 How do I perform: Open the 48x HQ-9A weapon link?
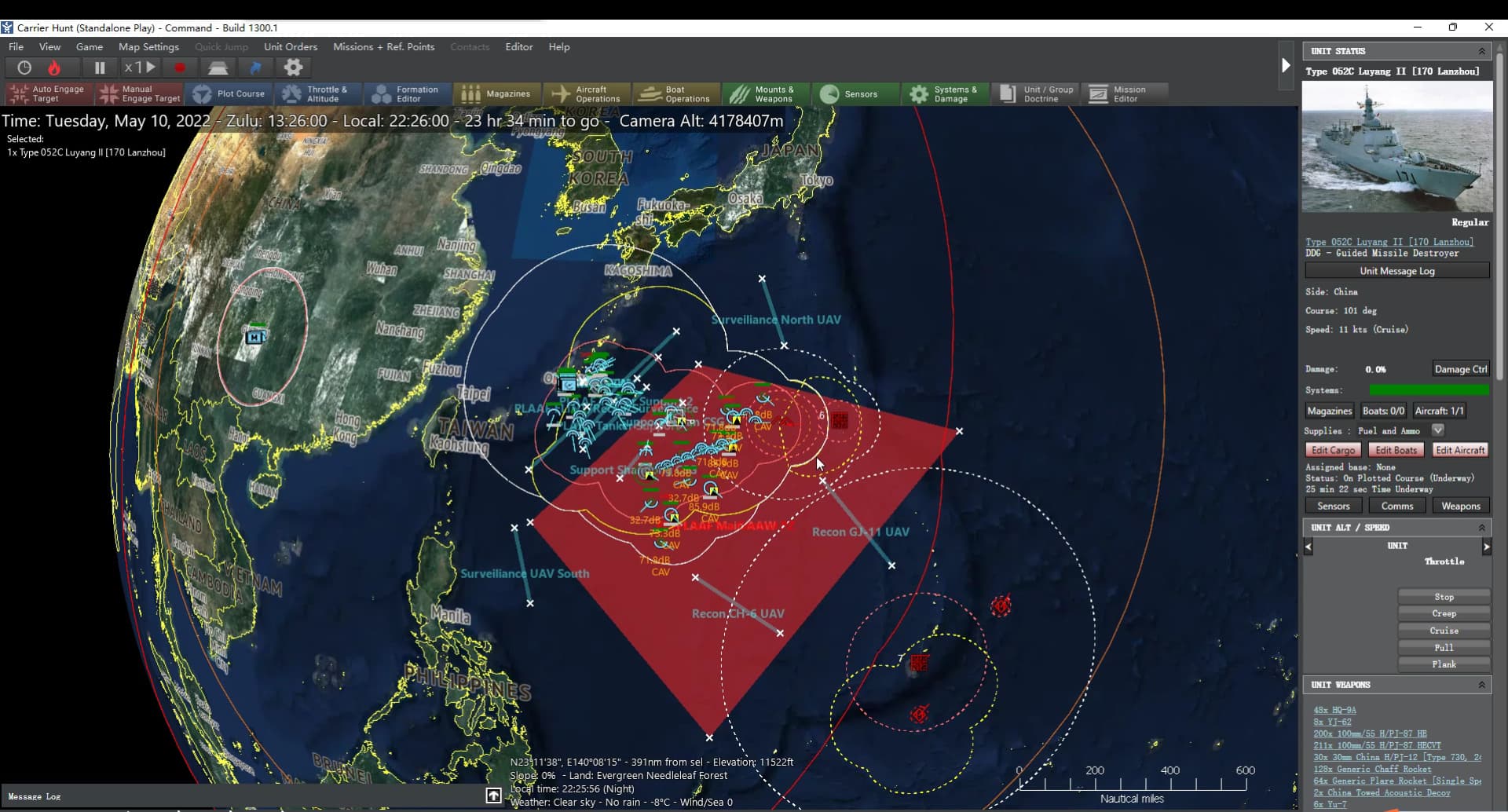point(1334,710)
